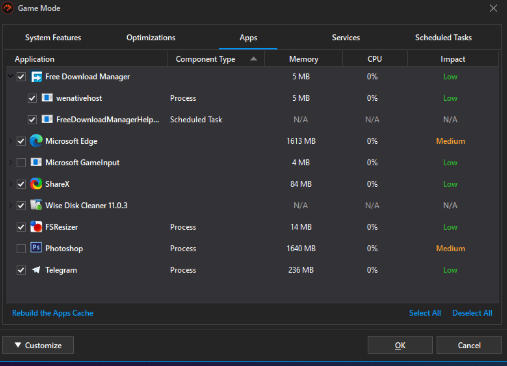
Task: Click the Deselect All link
Action: pyautogui.click(x=472, y=313)
